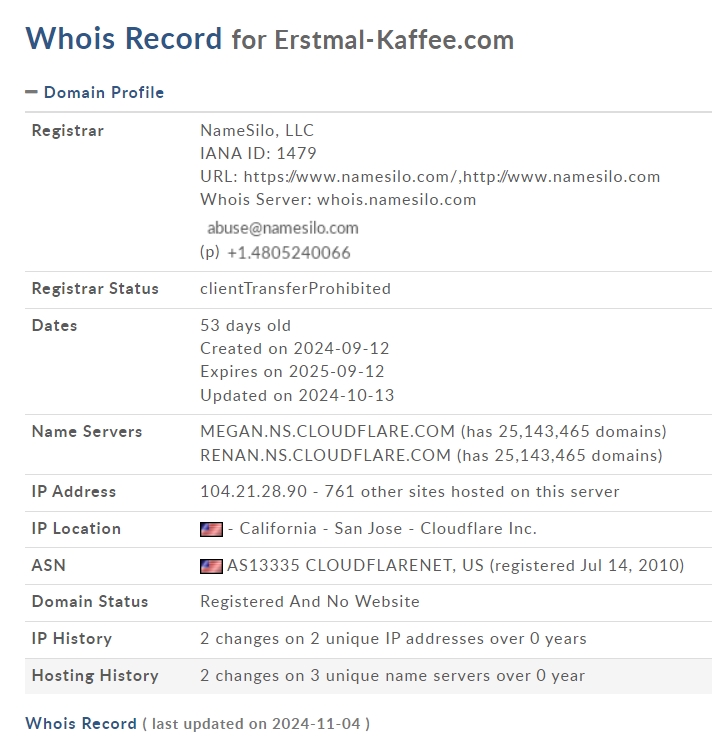
Task: Select MEGAN.NS.CLOUDFLARE.COM name server
Action: click(326, 432)
